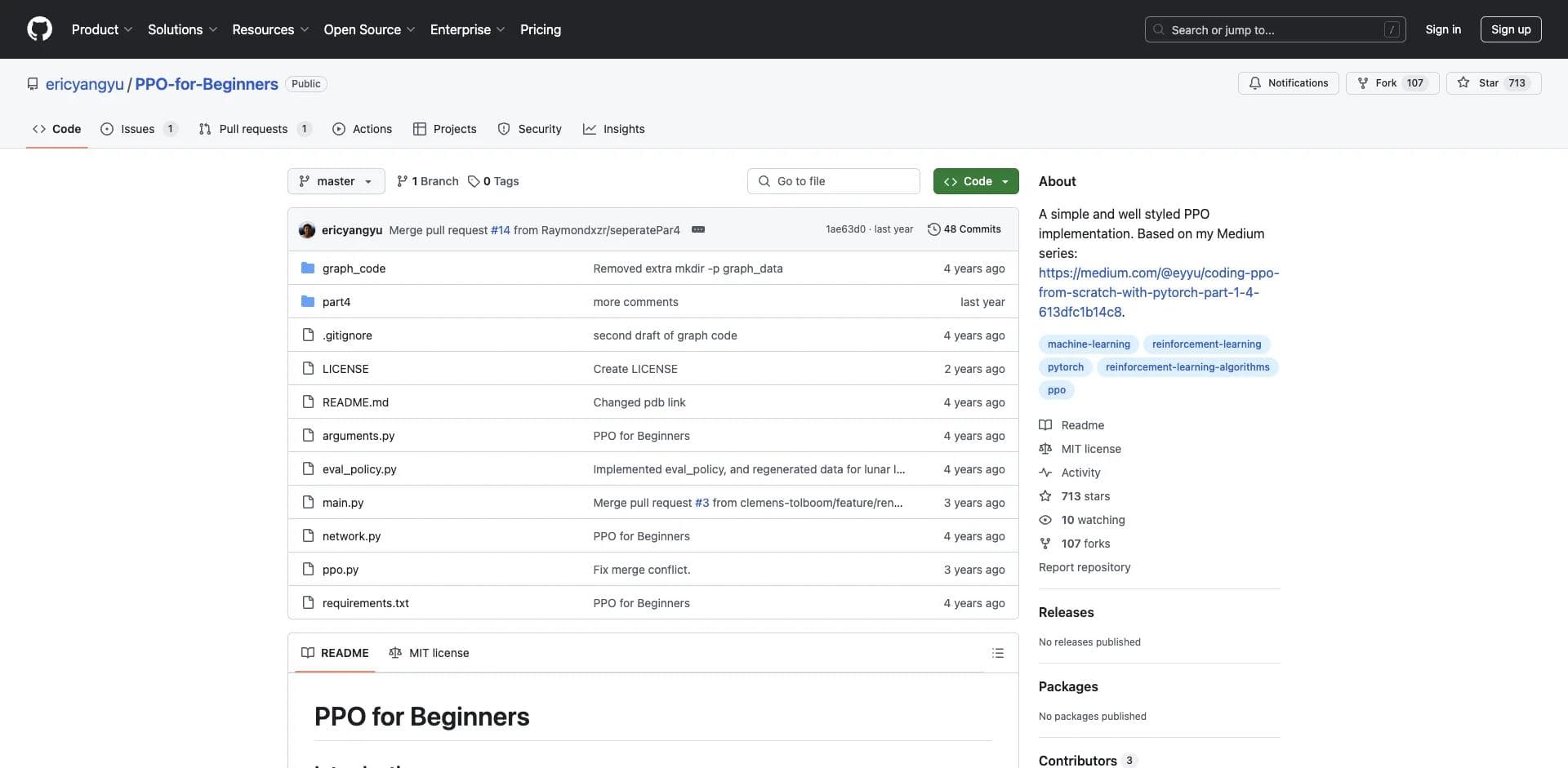Select the README tab in file panel

[335, 653]
